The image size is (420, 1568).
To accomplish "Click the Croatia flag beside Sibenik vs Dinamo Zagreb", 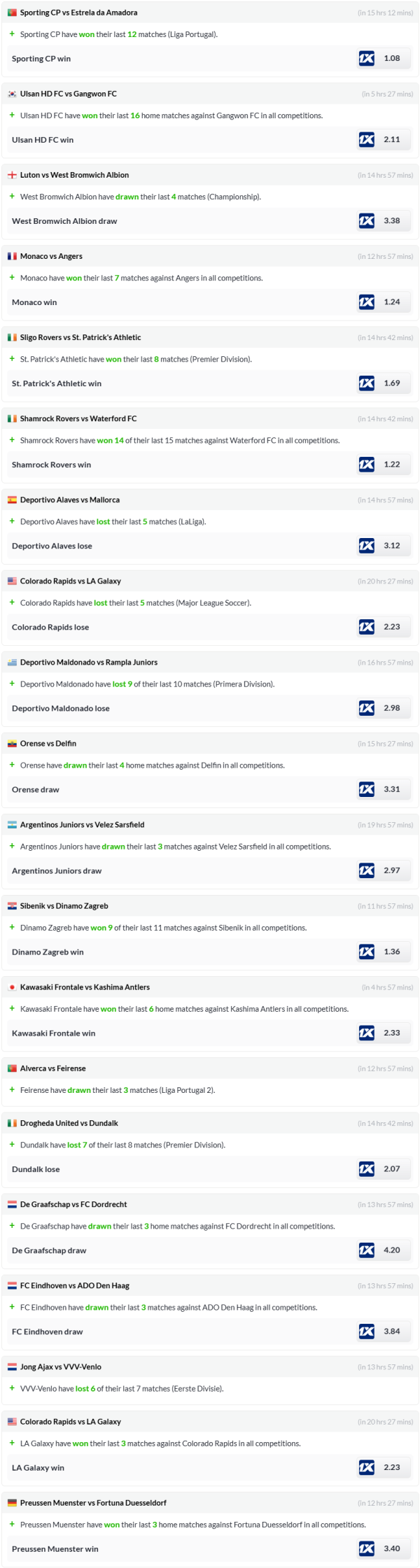I will (x=12, y=906).
